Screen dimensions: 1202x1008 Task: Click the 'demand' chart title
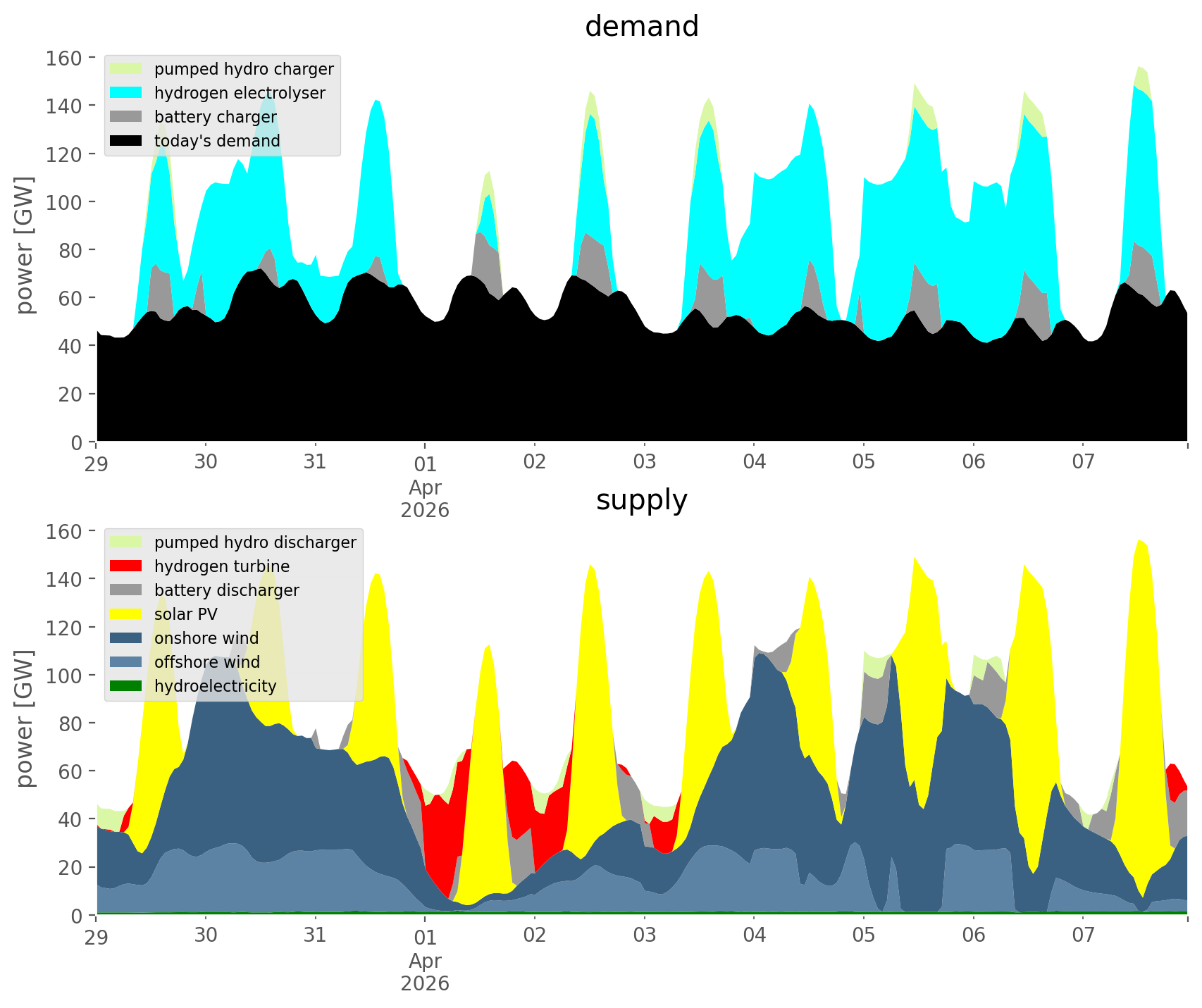(641, 27)
